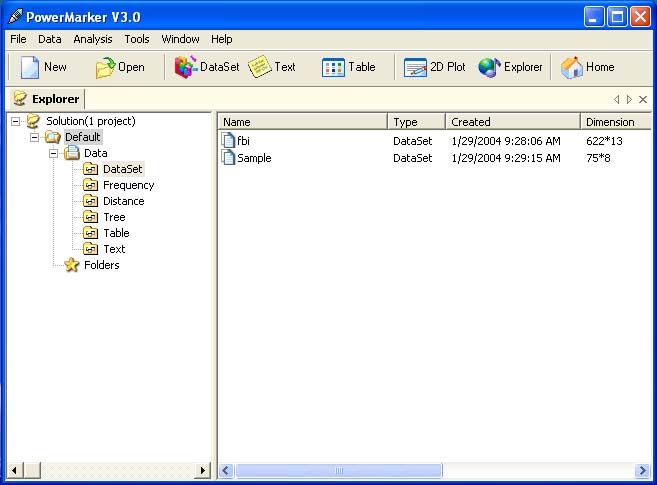This screenshot has width=657, height=485.
Task: Open the Tools menu
Action: click(137, 39)
